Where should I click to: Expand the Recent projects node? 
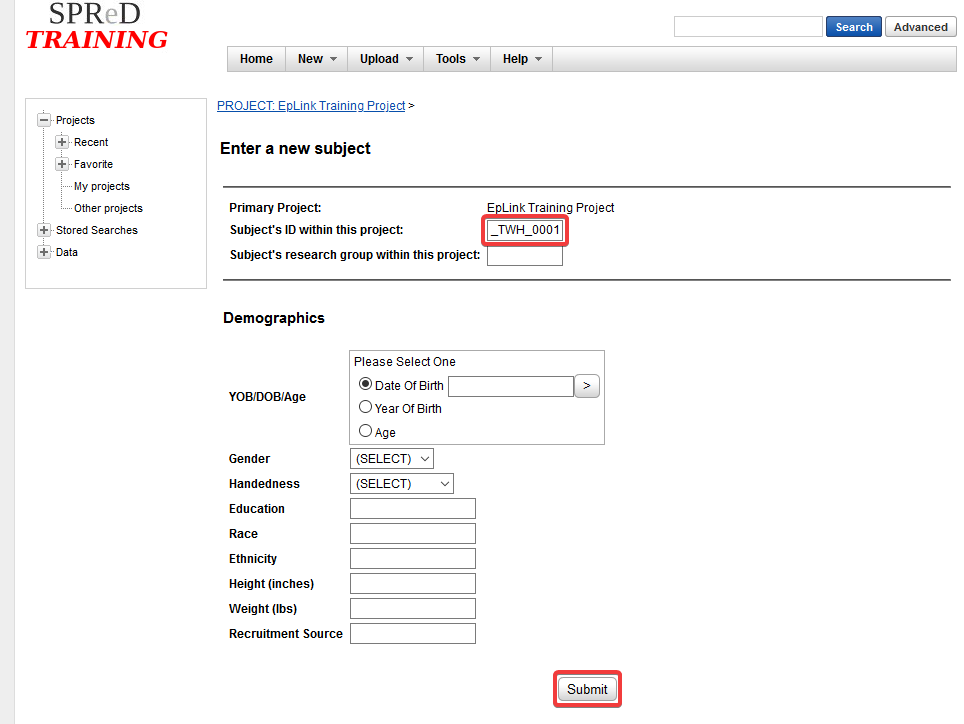(x=62, y=142)
